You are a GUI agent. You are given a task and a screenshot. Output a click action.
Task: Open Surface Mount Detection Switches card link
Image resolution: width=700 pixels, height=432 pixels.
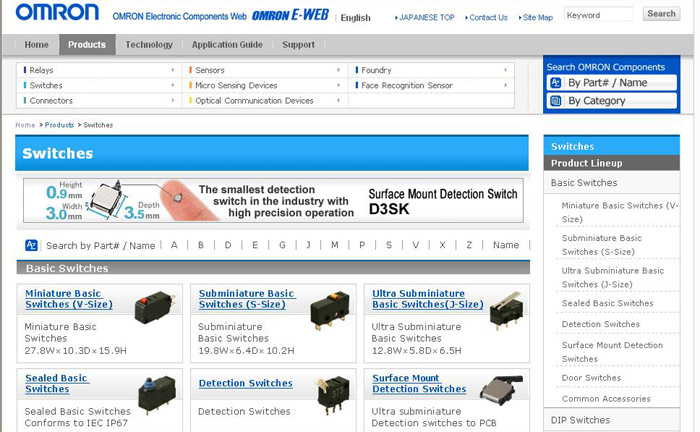tap(419, 383)
